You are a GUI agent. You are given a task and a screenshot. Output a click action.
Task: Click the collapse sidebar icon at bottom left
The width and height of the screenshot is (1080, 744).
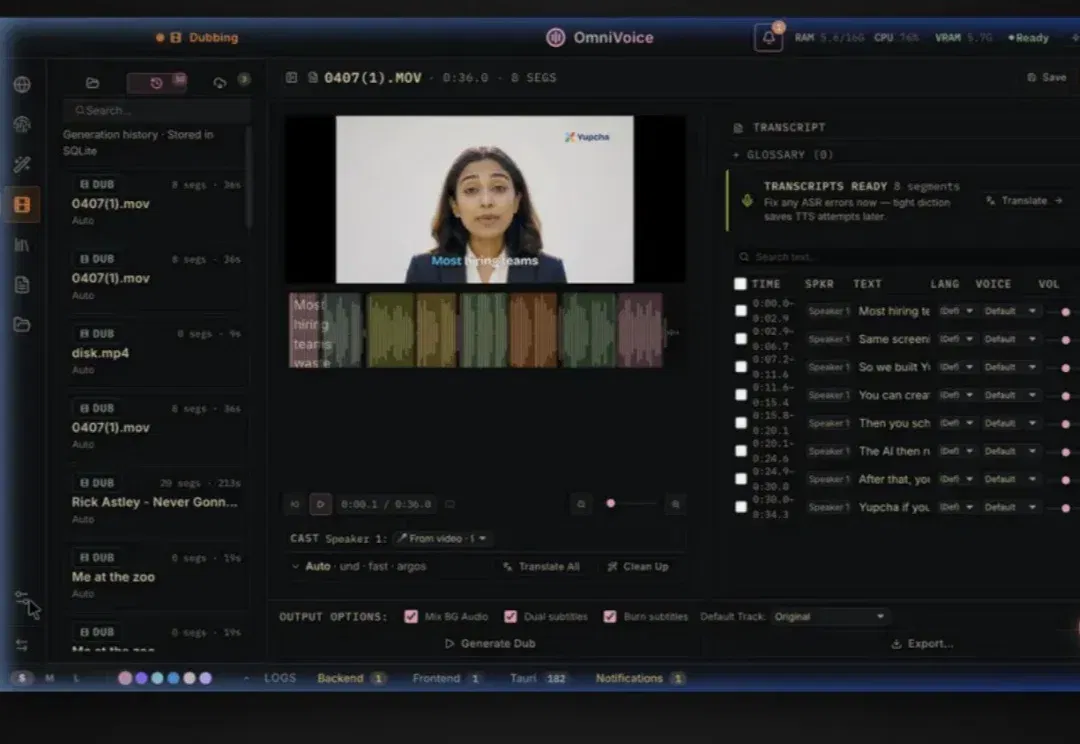click(x=22, y=645)
